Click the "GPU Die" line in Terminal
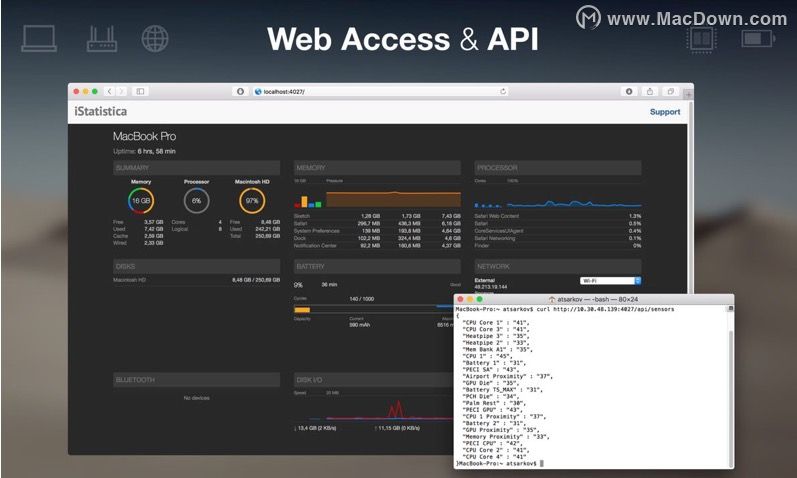The width and height of the screenshot is (797, 478). tap(491, 383)
